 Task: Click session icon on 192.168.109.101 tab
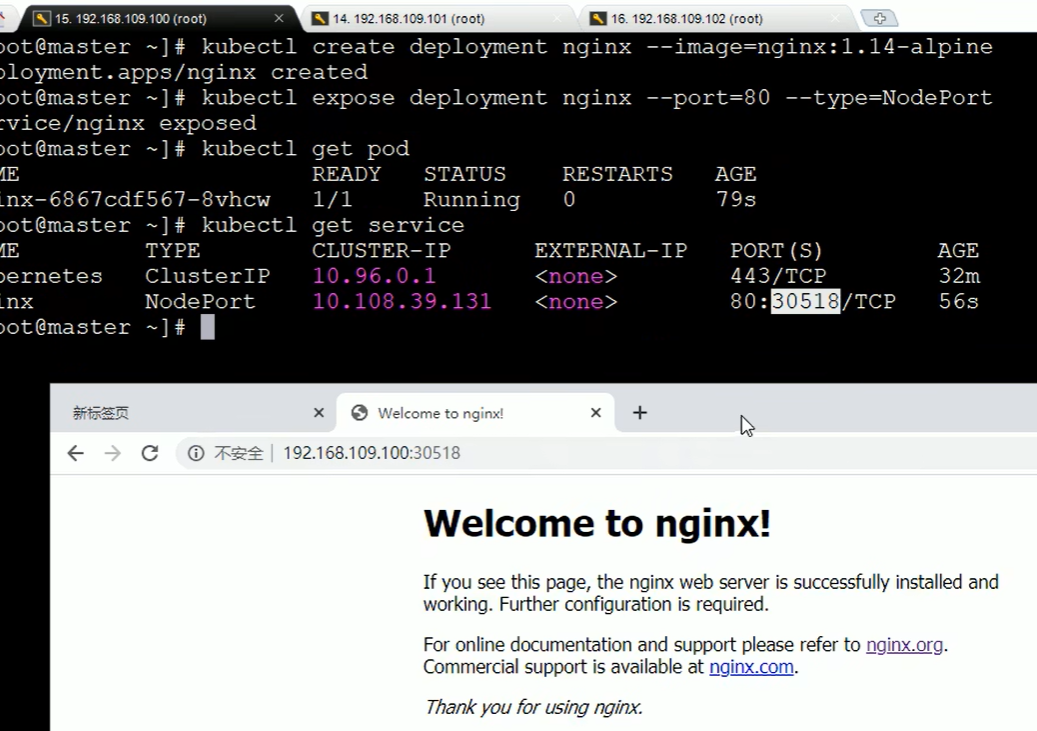pos(320,19)
